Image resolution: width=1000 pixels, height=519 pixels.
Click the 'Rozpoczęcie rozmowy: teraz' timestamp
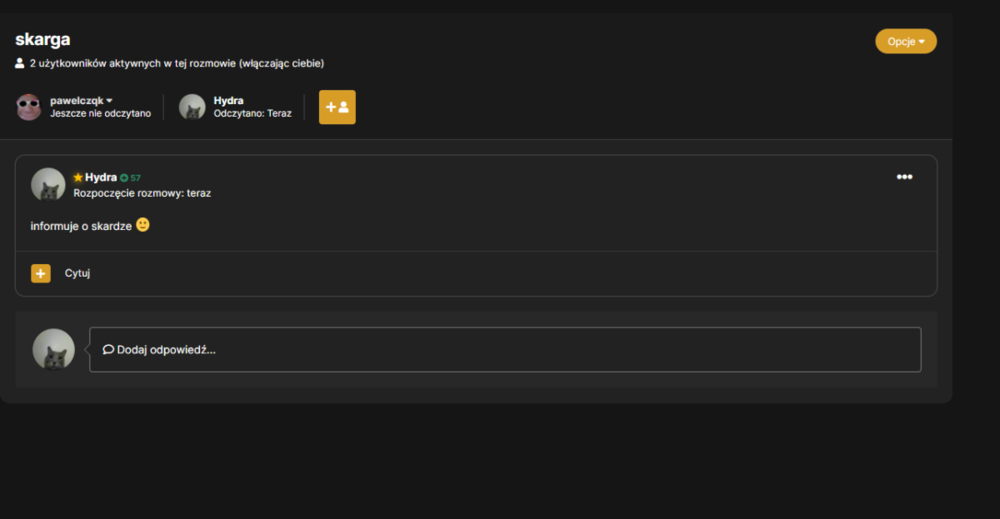142,193
